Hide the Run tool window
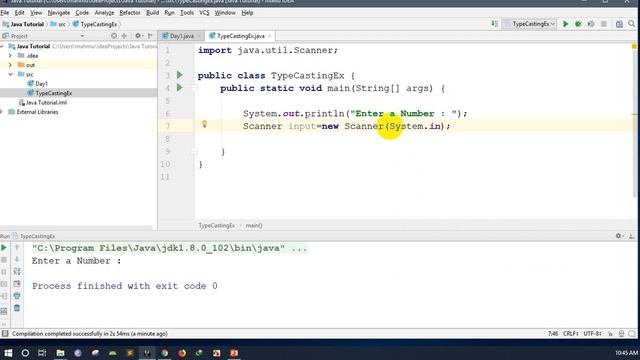 pos(631,236)
